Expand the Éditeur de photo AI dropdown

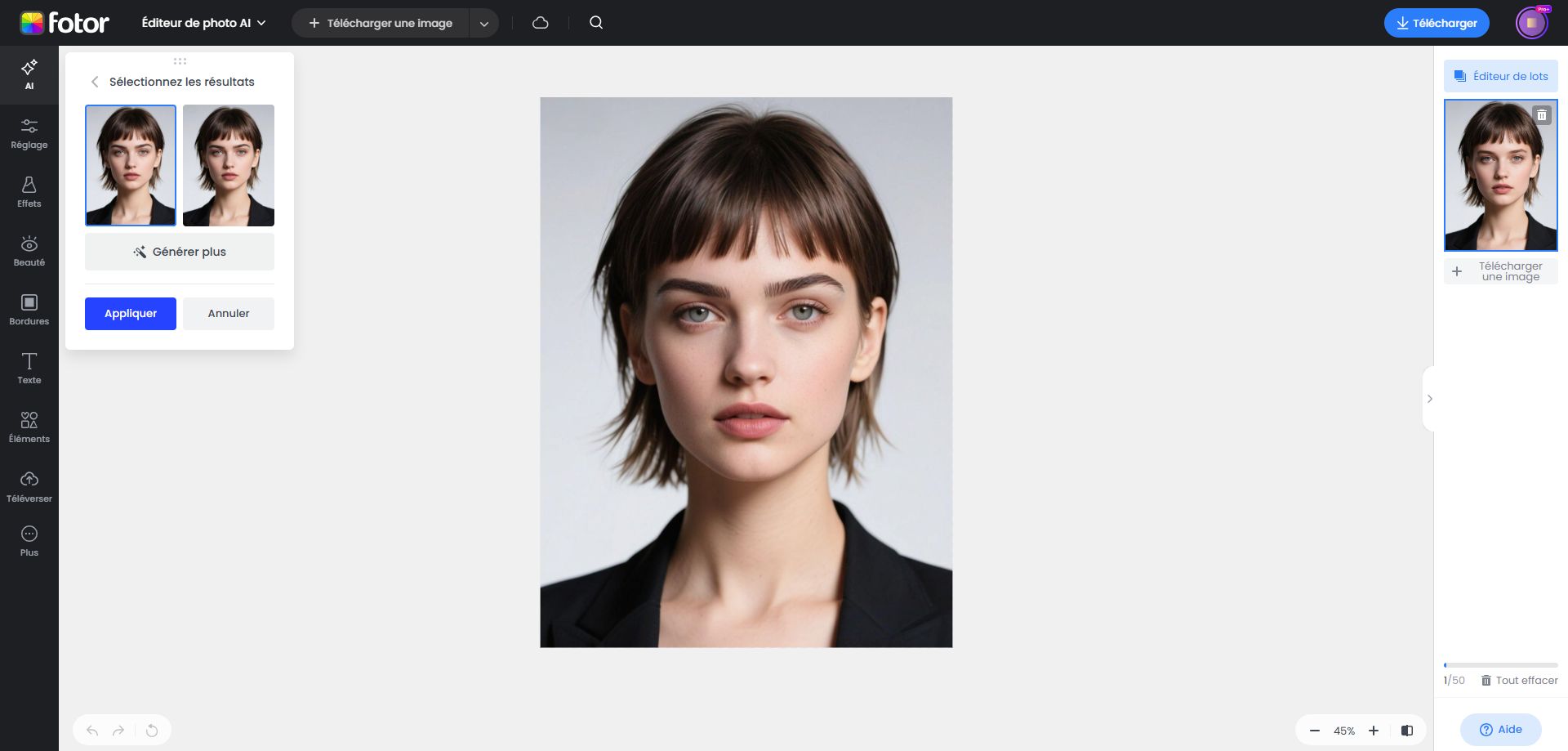[x=203, y=23]
